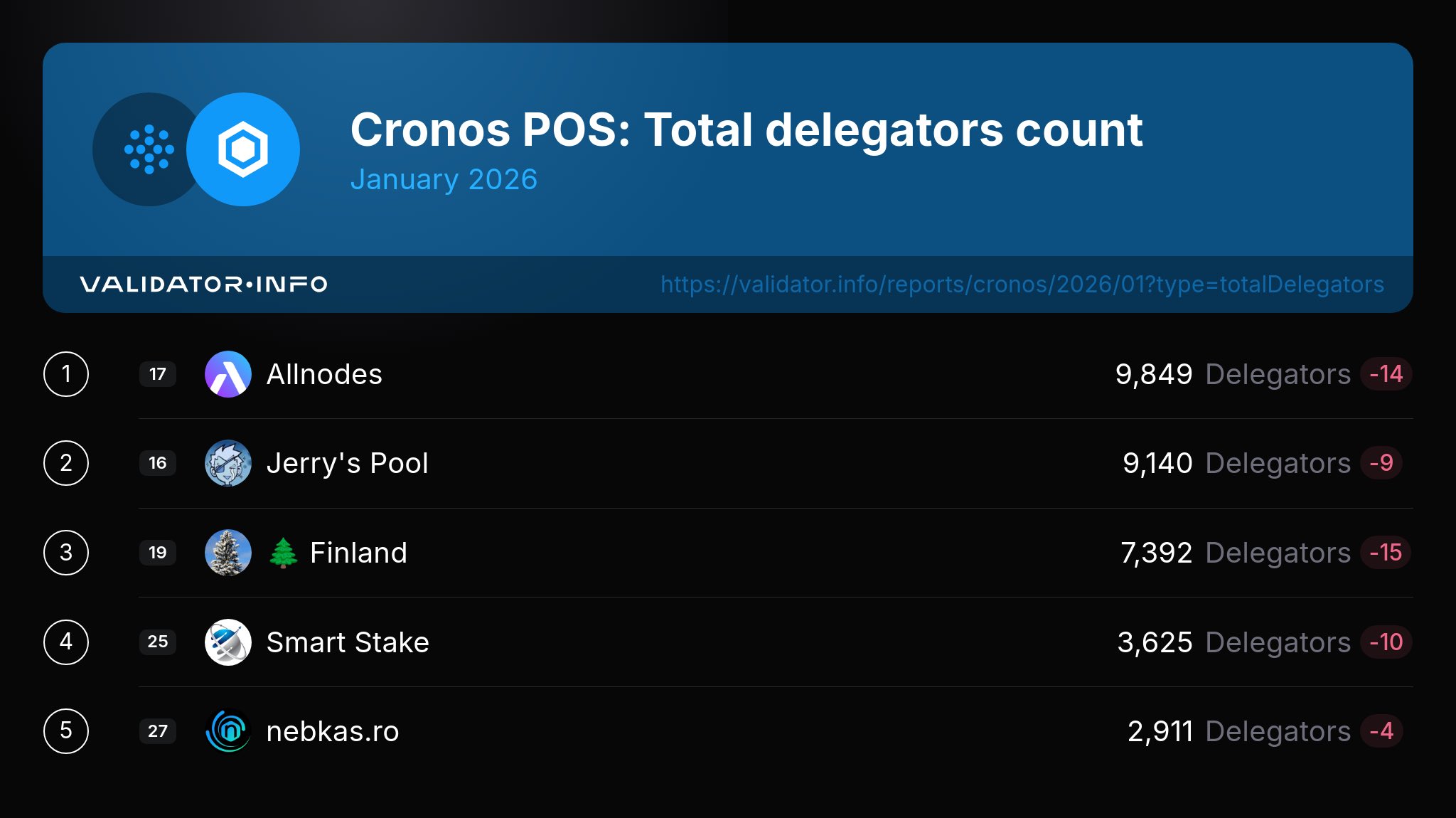Click the rank 5 circle badge
The image size is (1456, 818).
[x=66, y=731]
